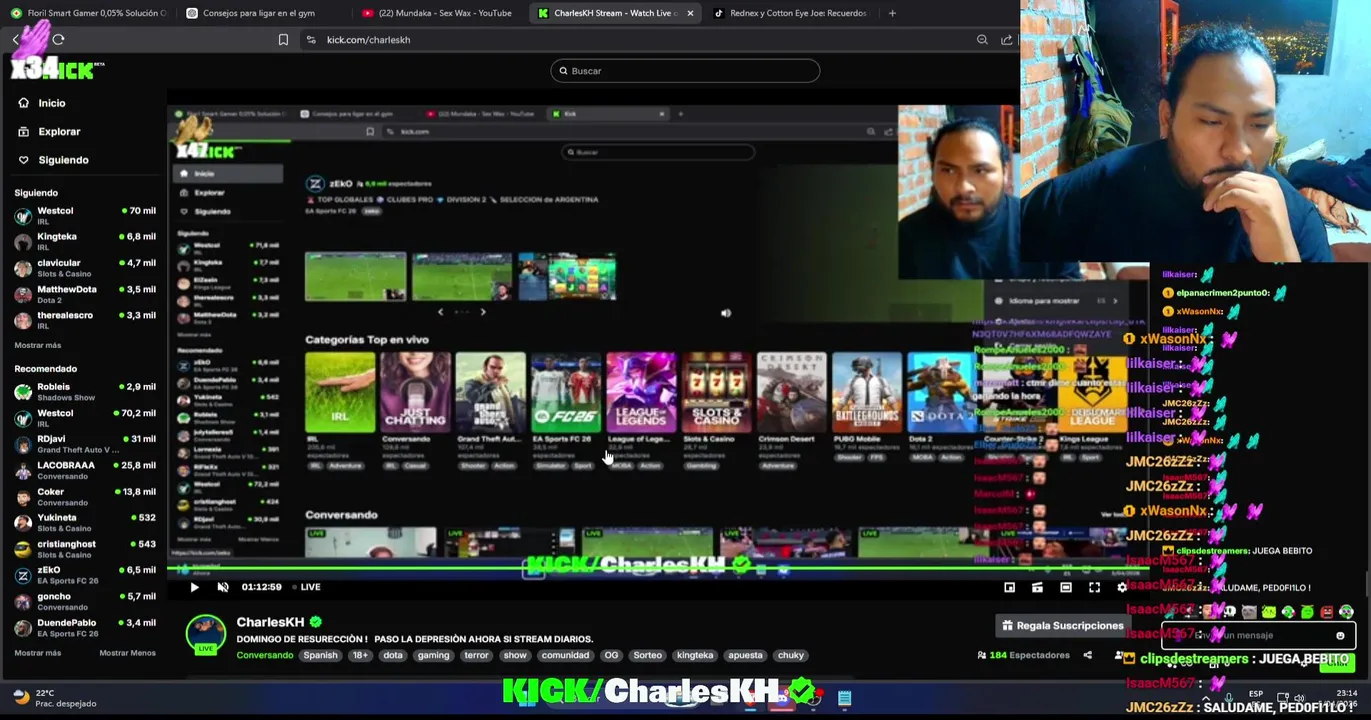Screen dimensions: 1371x720
Task: Open player settings gear
Action: coord(1122,588)
